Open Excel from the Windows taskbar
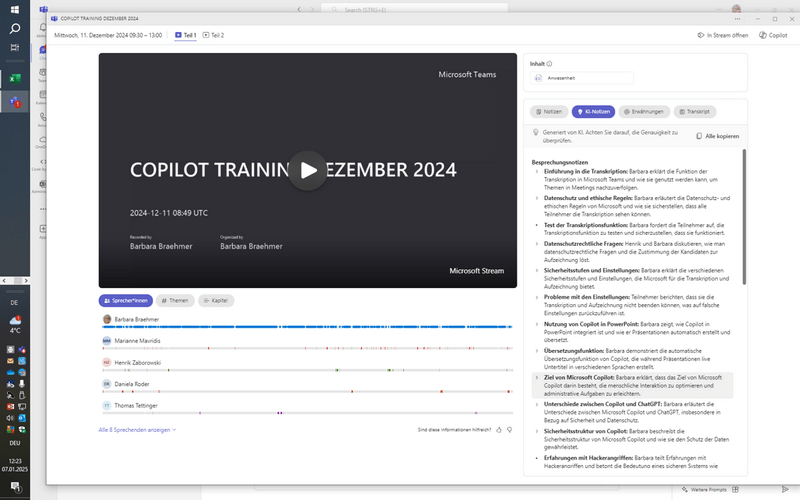This screenshot has height=500, width=800. pos(15,78)
